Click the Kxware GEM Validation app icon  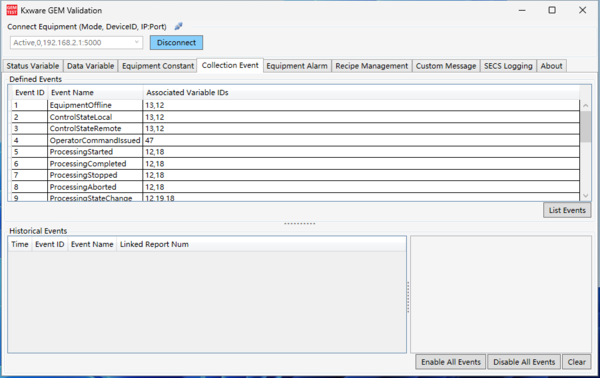point(12,10)
